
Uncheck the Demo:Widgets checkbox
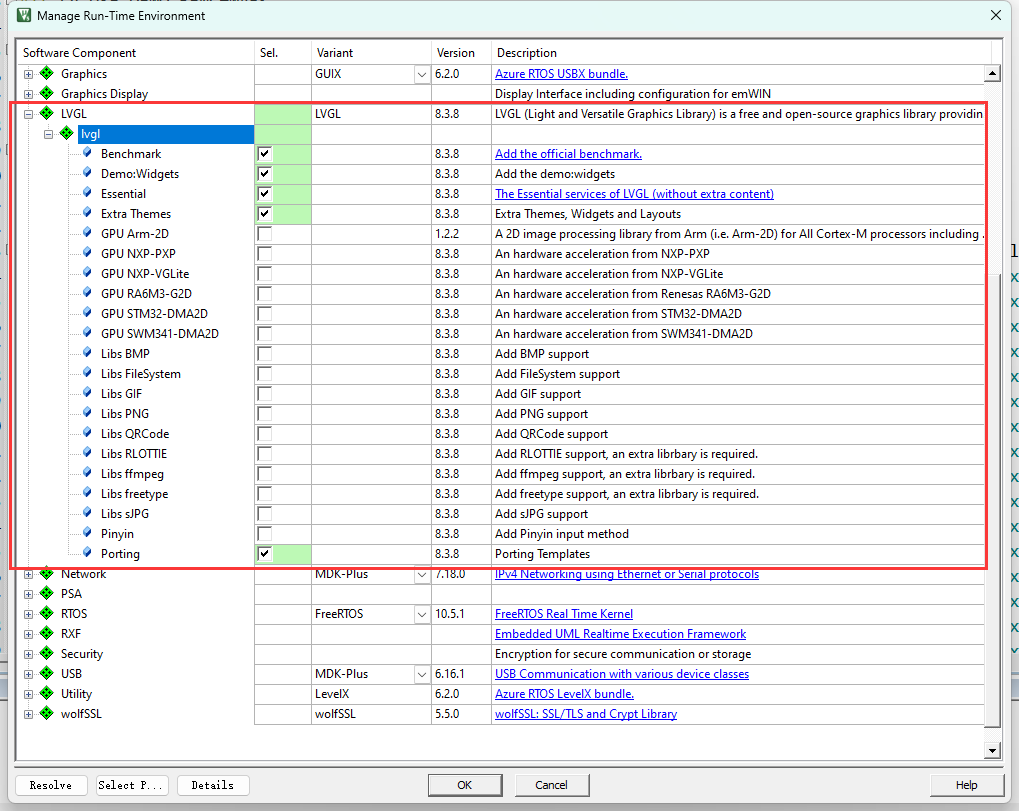[x=264, y=174]
